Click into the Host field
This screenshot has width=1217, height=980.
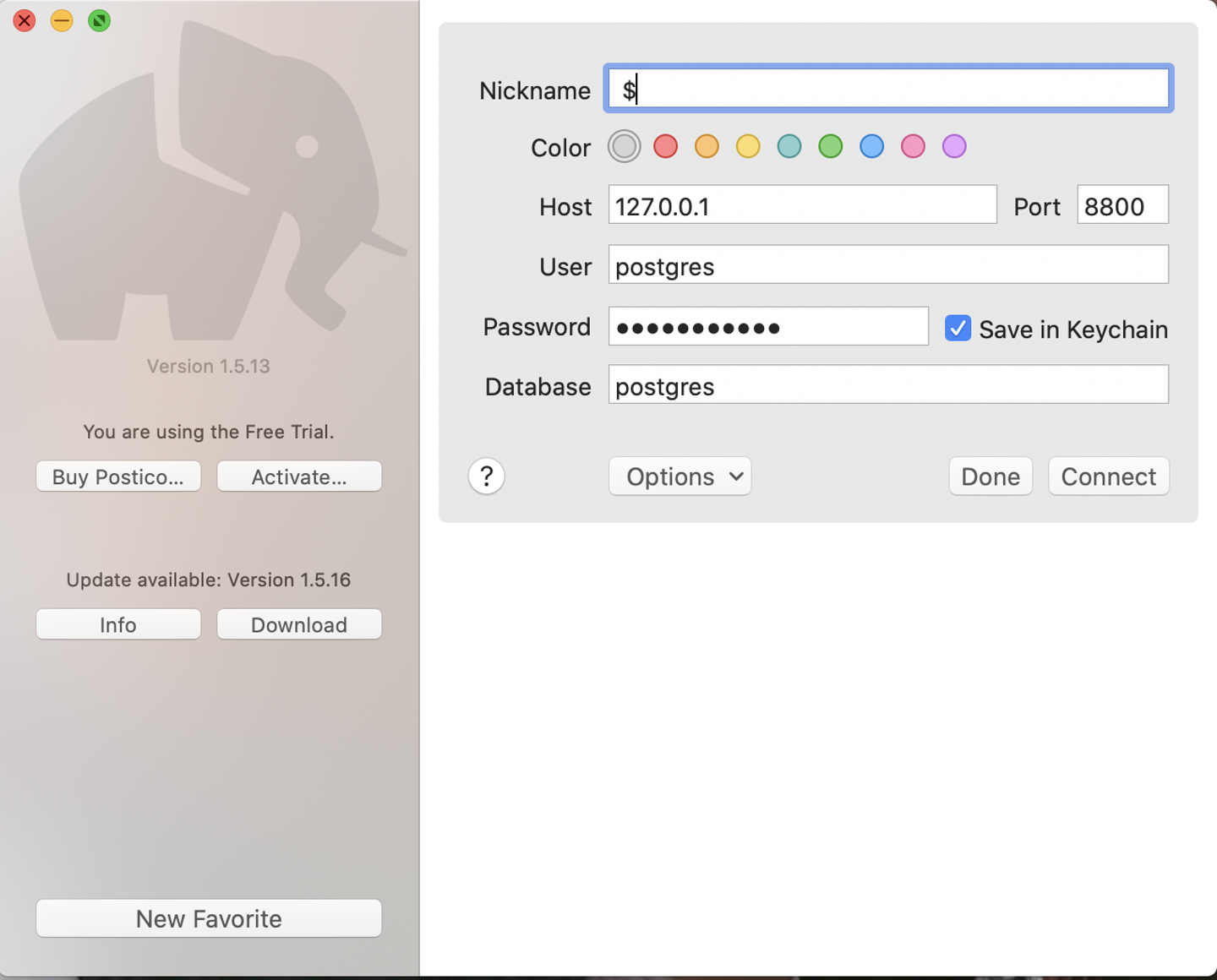803,204
